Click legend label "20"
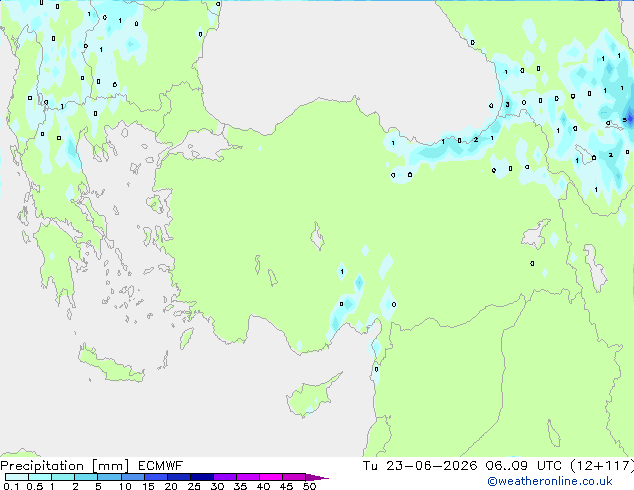Image resolution: width=634 pixels, height=490 pixels. pyautogui.click(x=171, y=486)
